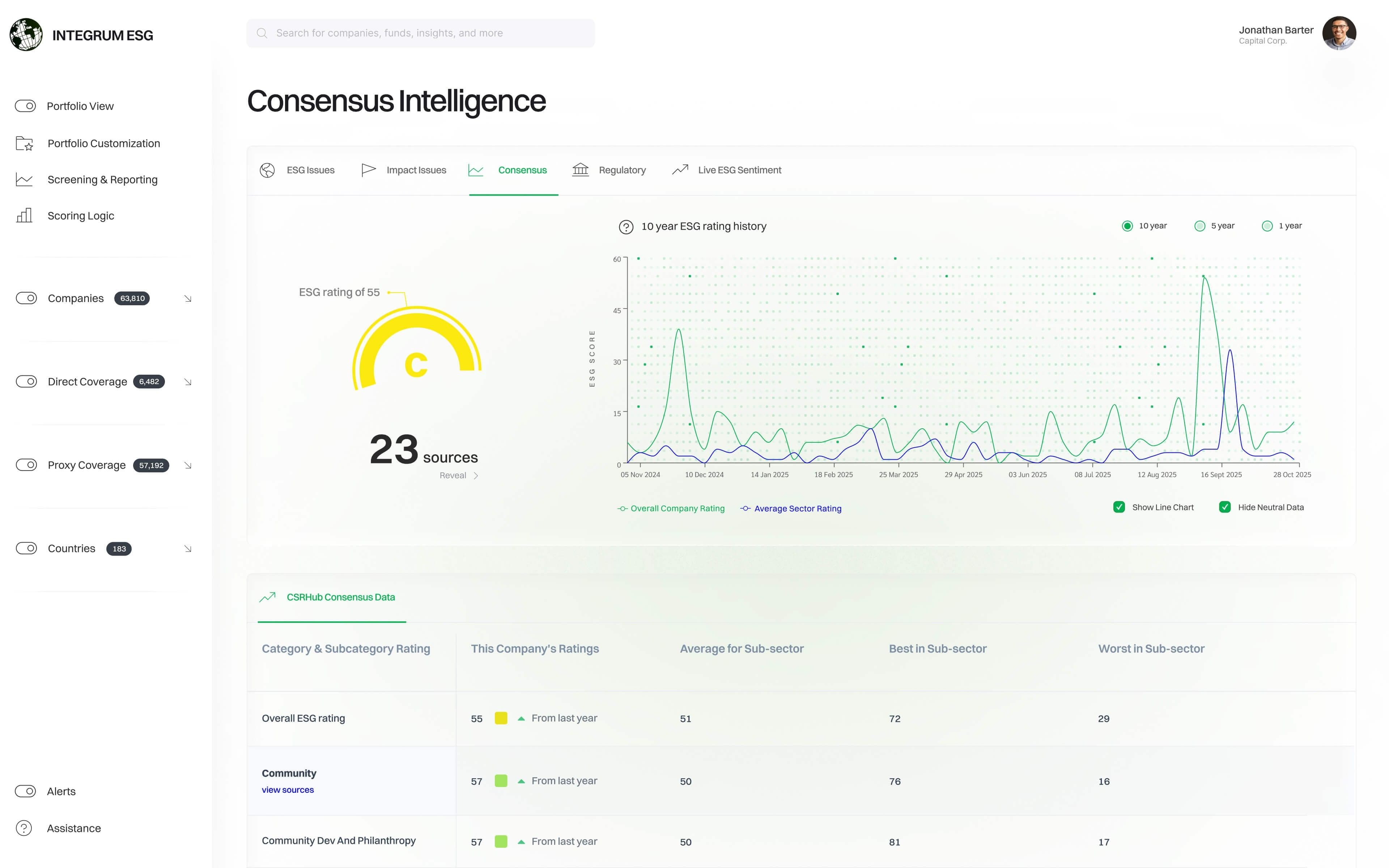Expand the Companies section arrow
Image resolution: width=1389 pixels, height=868 pixels.
(188, 298)
